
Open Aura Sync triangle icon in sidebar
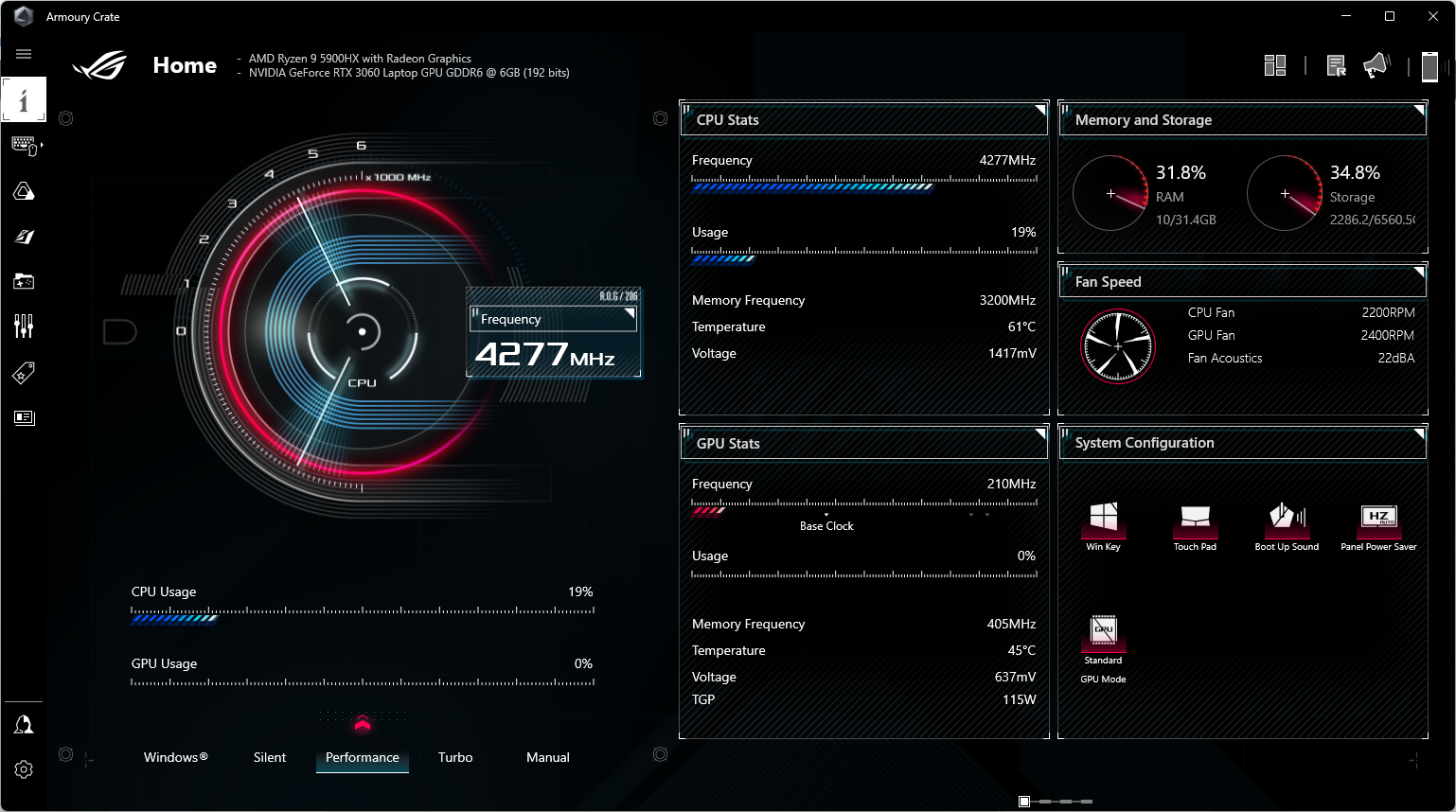click(x=24, y=191)
